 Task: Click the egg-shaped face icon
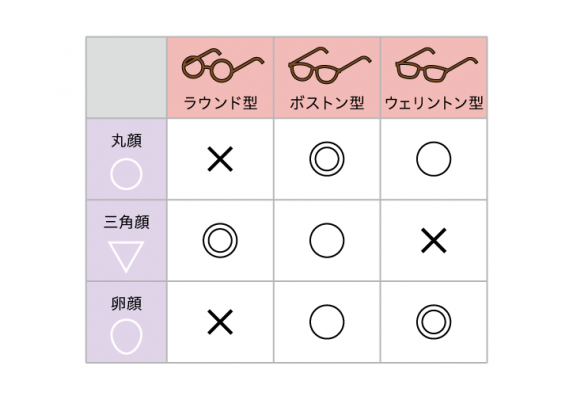(126, 336)
